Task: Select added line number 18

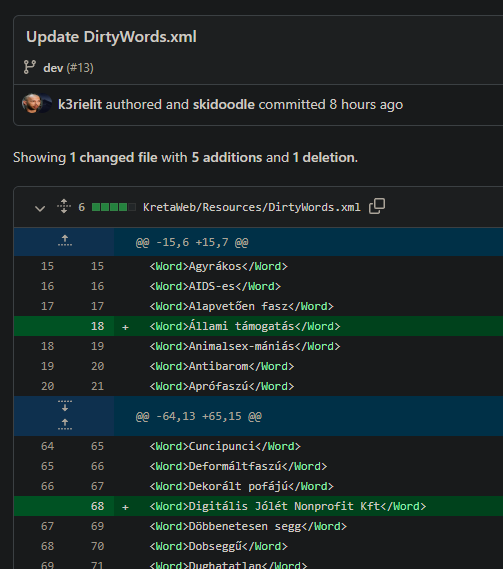Action: click(x=97, y=326)
